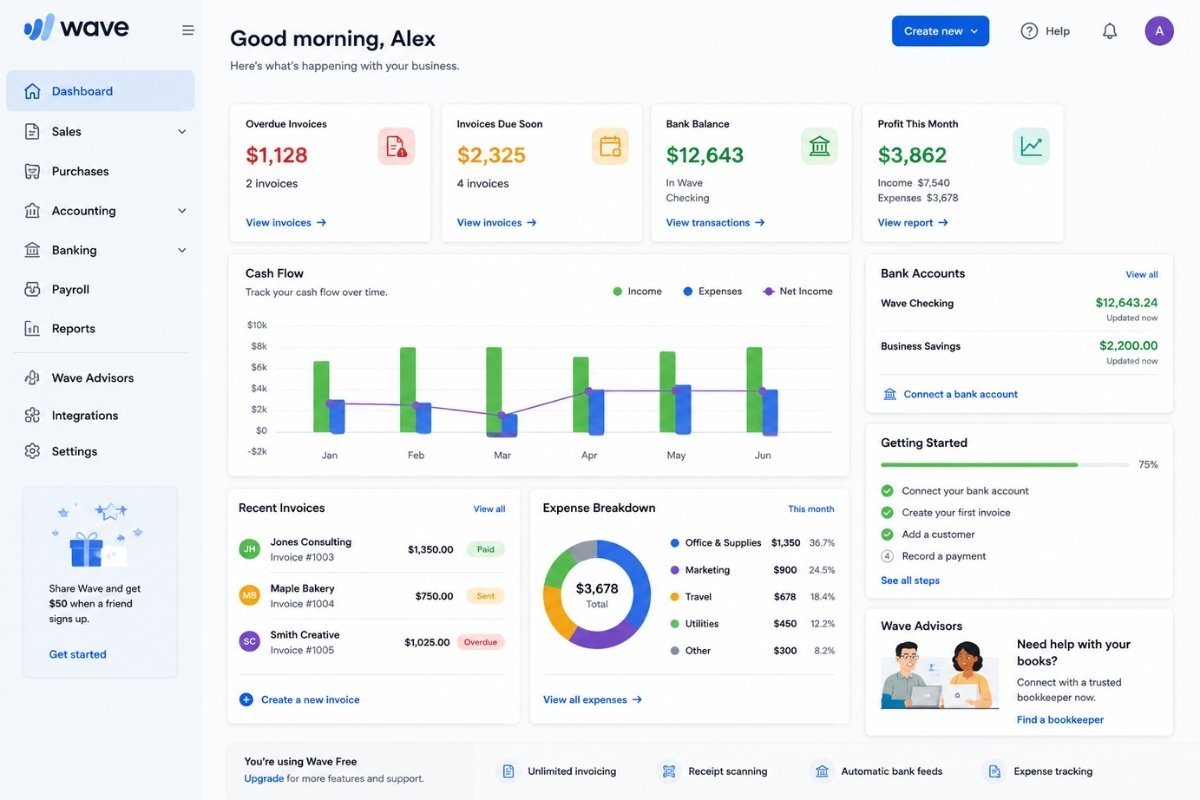Click the Payroll icon in sidebar

32,289
